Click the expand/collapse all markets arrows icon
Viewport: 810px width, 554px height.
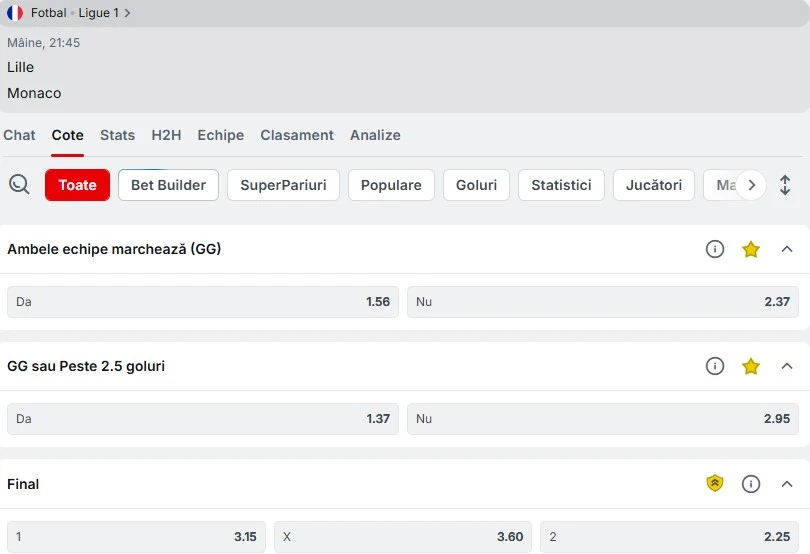tap(785, 184)
